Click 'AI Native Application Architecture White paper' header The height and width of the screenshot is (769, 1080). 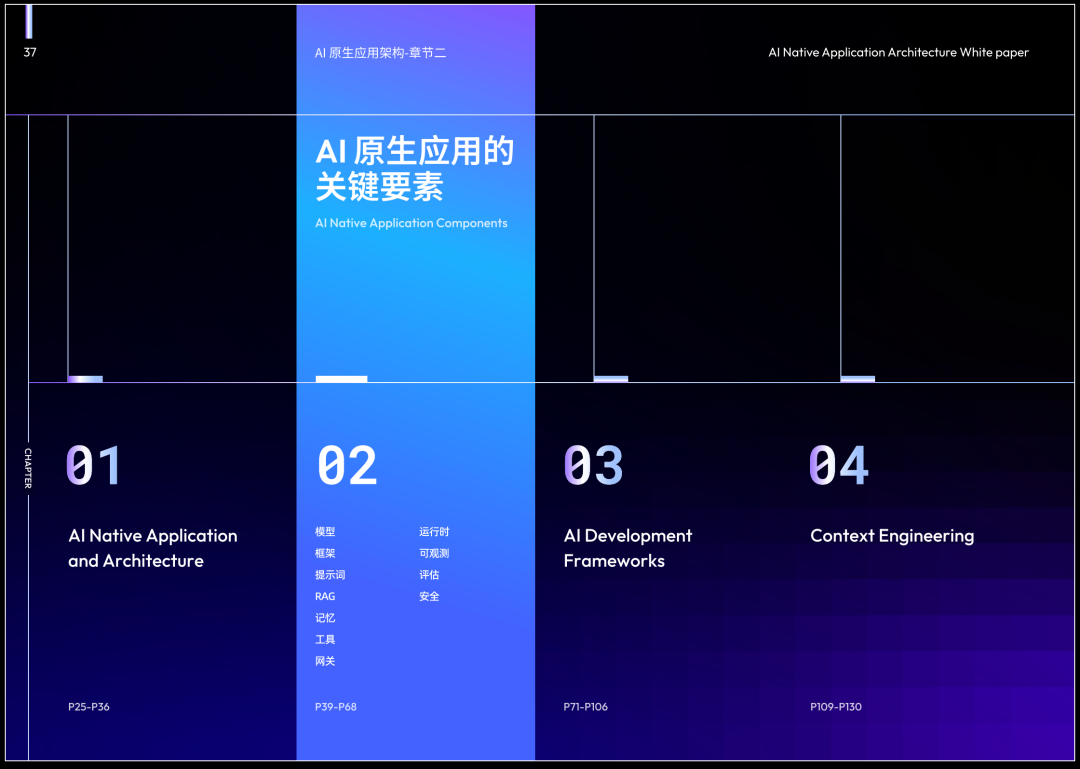pos(898,52)
